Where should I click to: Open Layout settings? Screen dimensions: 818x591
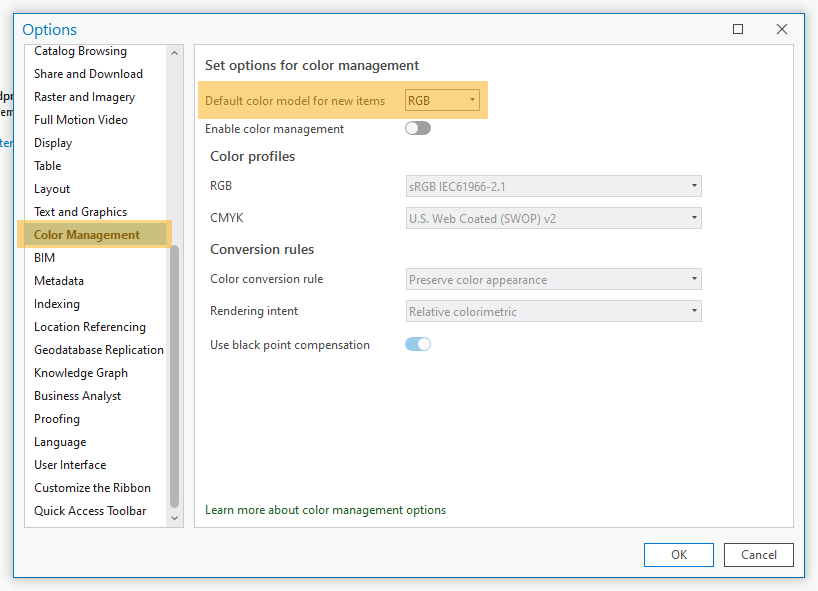click(51, 188)
